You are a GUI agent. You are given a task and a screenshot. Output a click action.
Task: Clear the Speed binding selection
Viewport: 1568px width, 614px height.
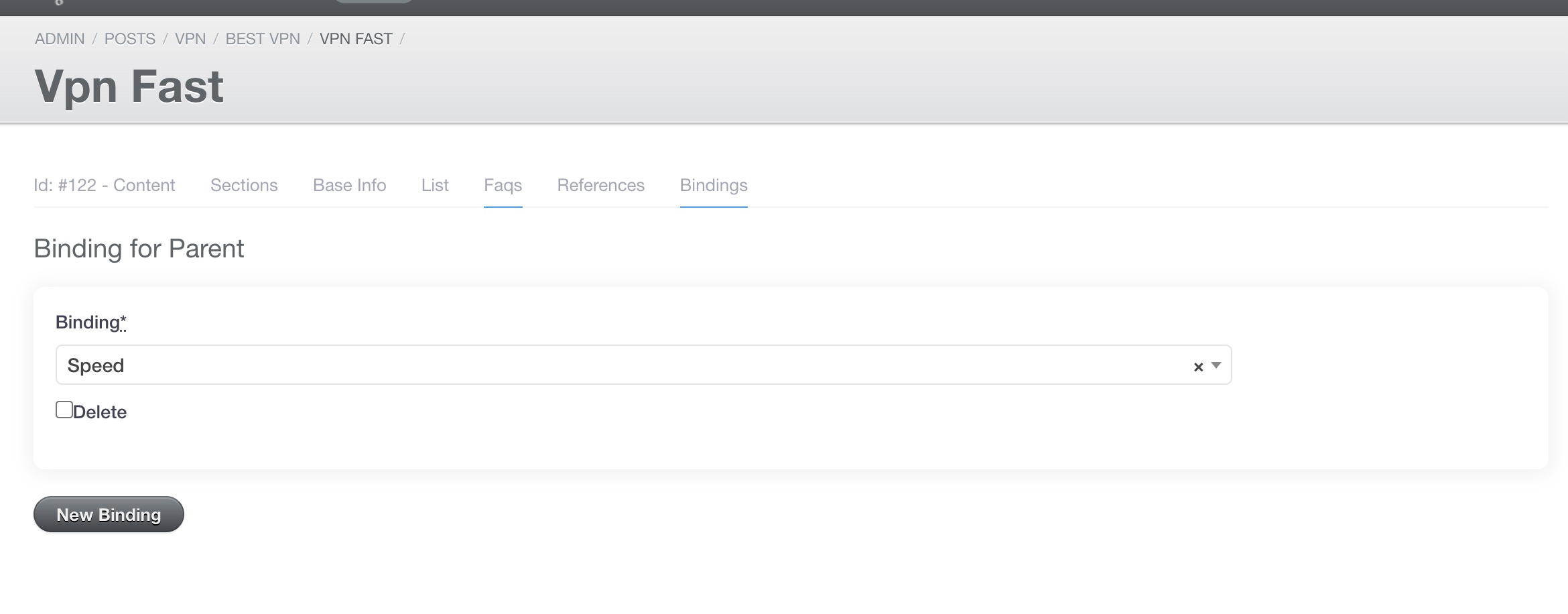tap(1198, 367)
